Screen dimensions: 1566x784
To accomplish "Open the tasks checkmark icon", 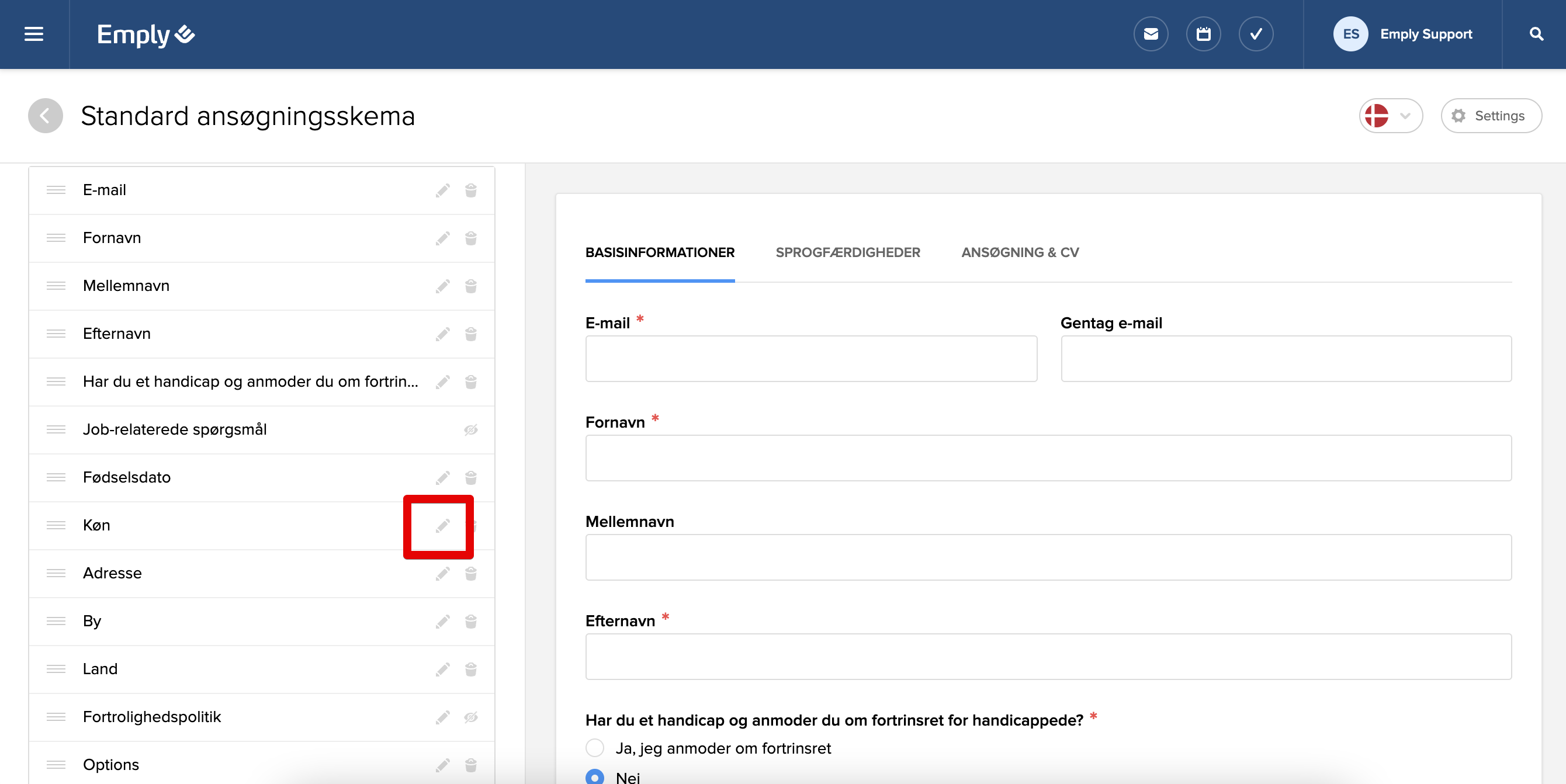I will tap(1256, 34).
